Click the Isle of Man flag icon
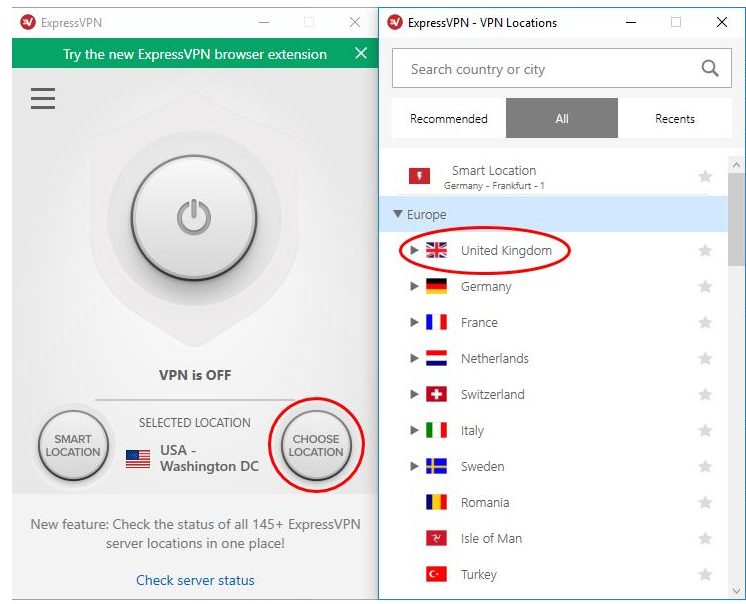Image resolution: width=746 pixels, height=604 pixels. pyautogui.click(x=436, y=538)
